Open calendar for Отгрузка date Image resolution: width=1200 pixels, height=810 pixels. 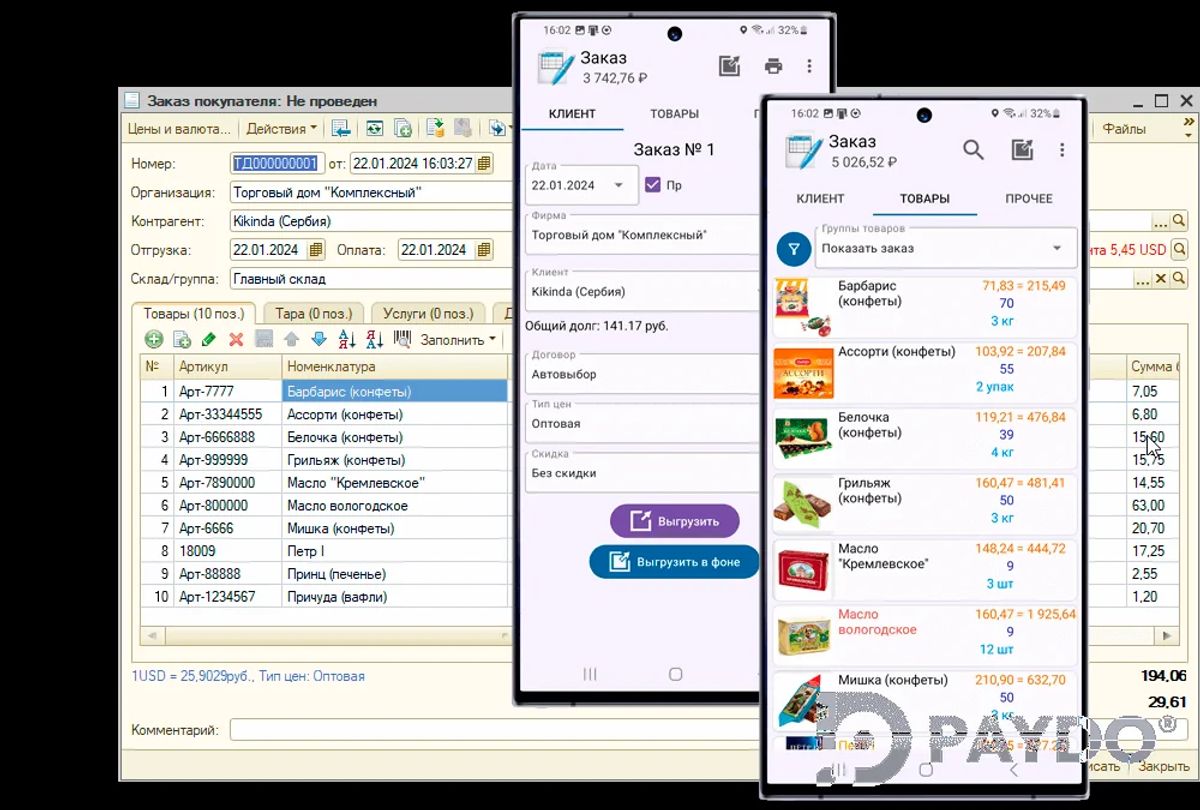pyautogui.click(x=316, y=249)
